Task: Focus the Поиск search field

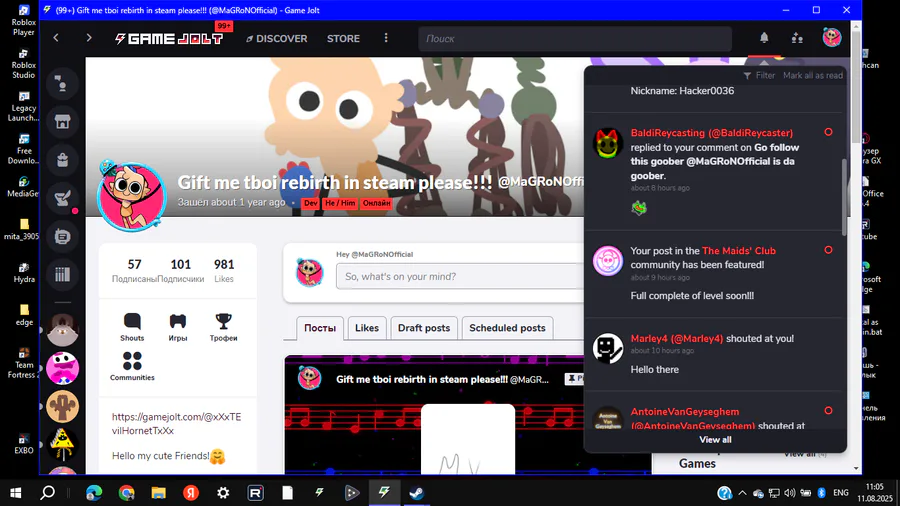Action: [575, 38]
